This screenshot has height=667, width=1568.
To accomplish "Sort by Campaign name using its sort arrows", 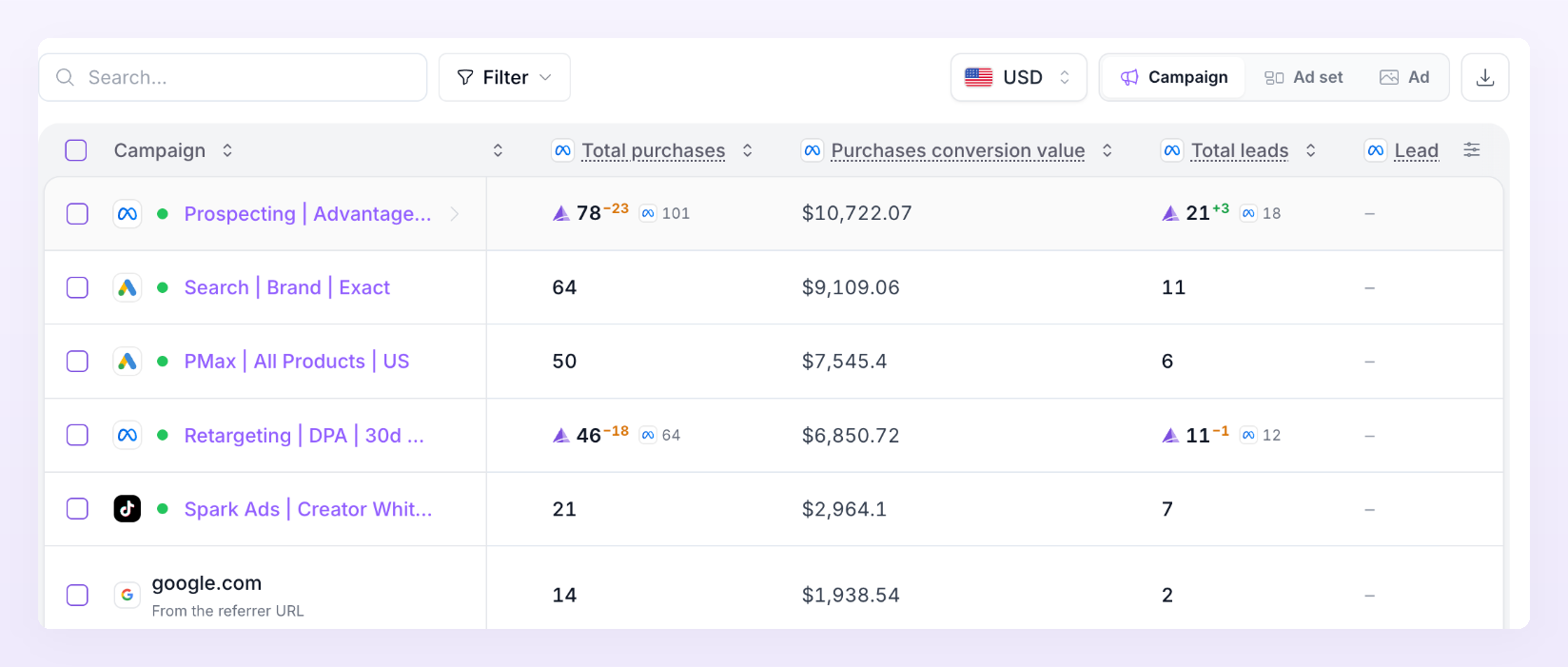I will [x=227, y=150].
